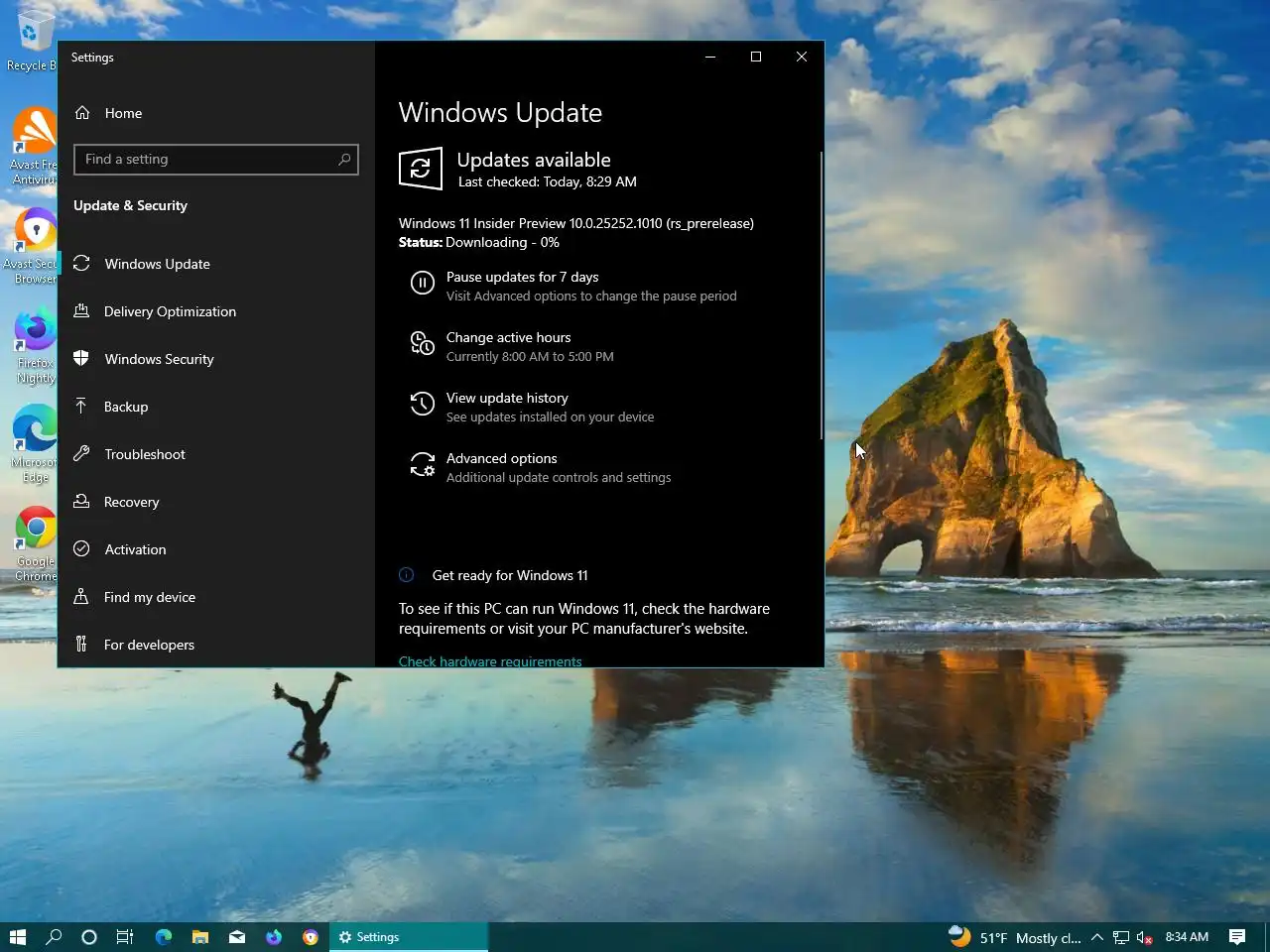Open Home in Settings sidebar
The height and width of the screenshot is (952, 1270).
pyautogui.click(x=216, y=113)
